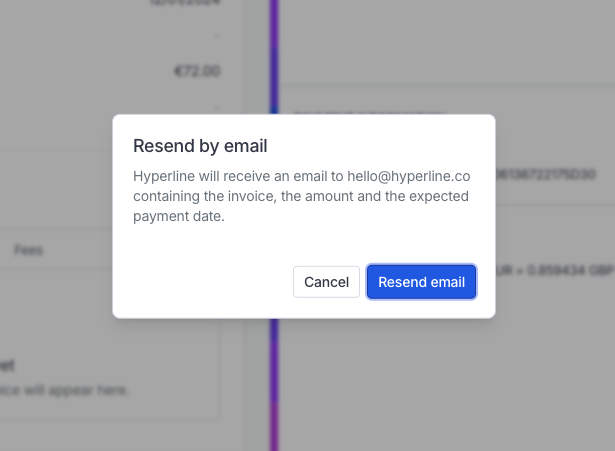Viewport: 615px width, 451px height.
Task: Click the purple vertical divider below dialog
Action: 274,384
